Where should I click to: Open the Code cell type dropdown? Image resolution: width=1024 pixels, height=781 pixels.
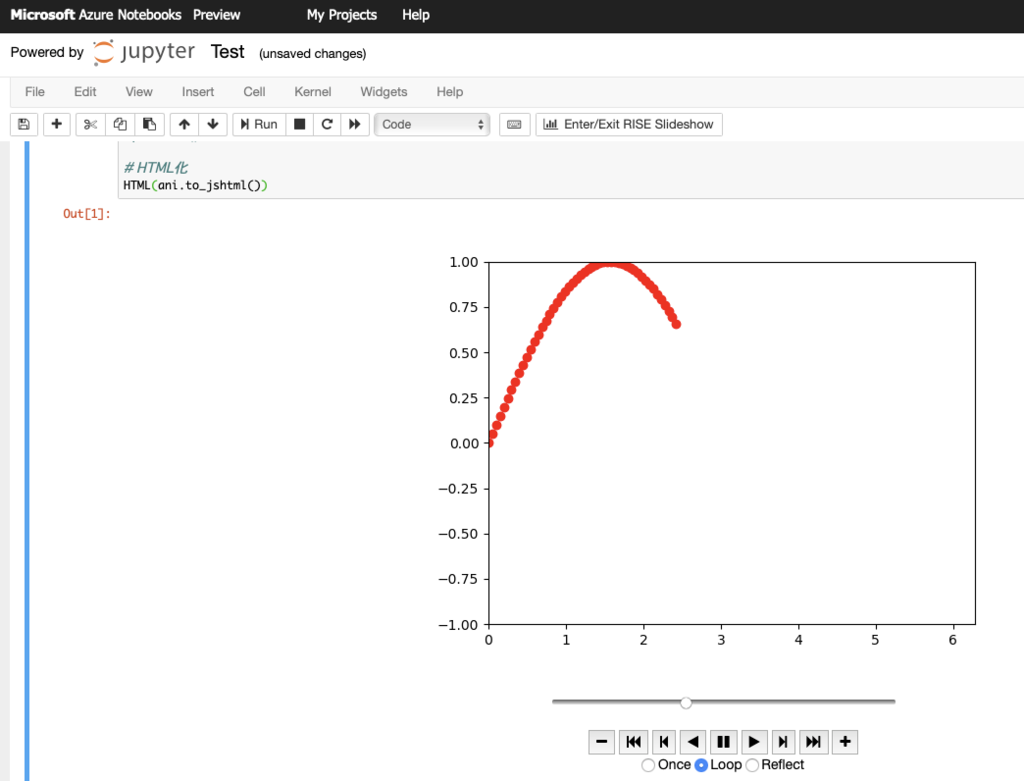pos(432,124)
